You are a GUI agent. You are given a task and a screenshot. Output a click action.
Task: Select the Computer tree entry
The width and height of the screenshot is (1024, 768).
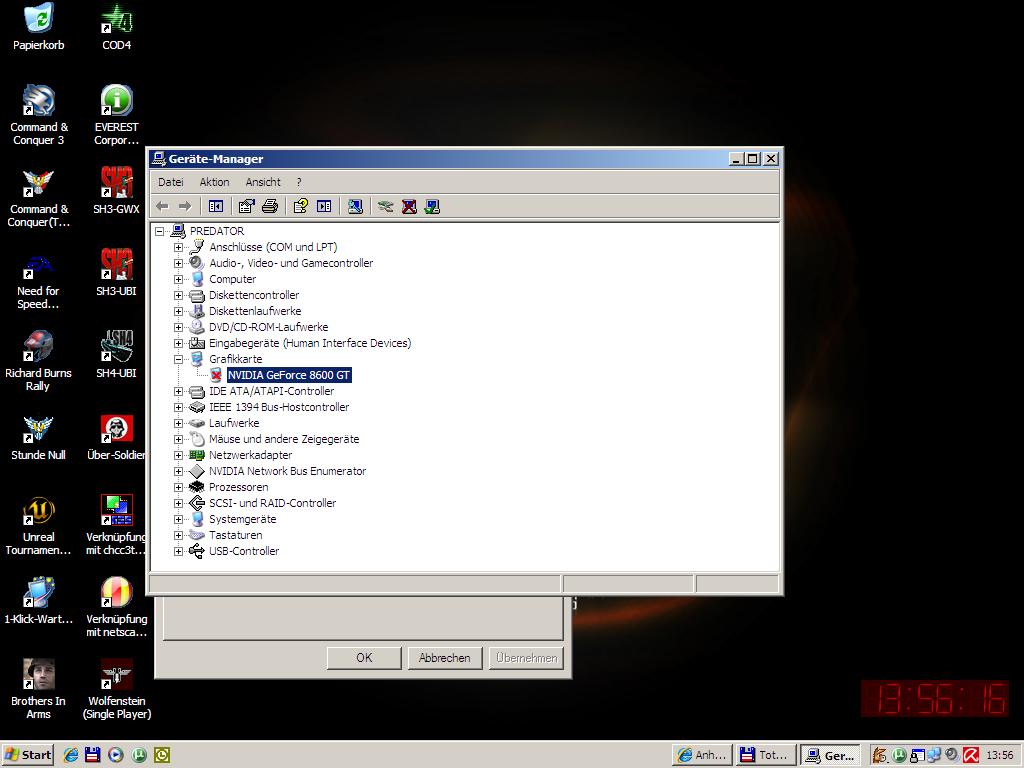coord(232,279)
